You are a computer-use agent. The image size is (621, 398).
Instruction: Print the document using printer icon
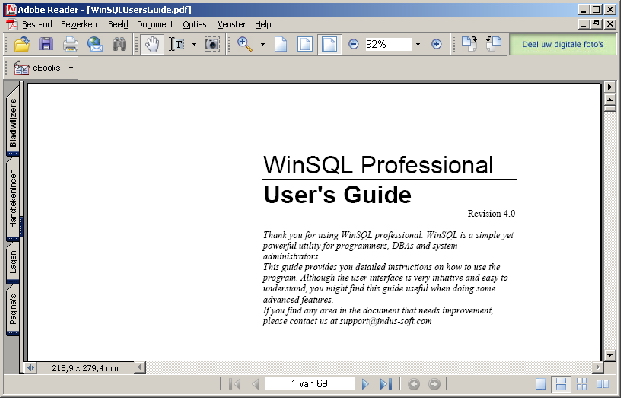point(70,44)
